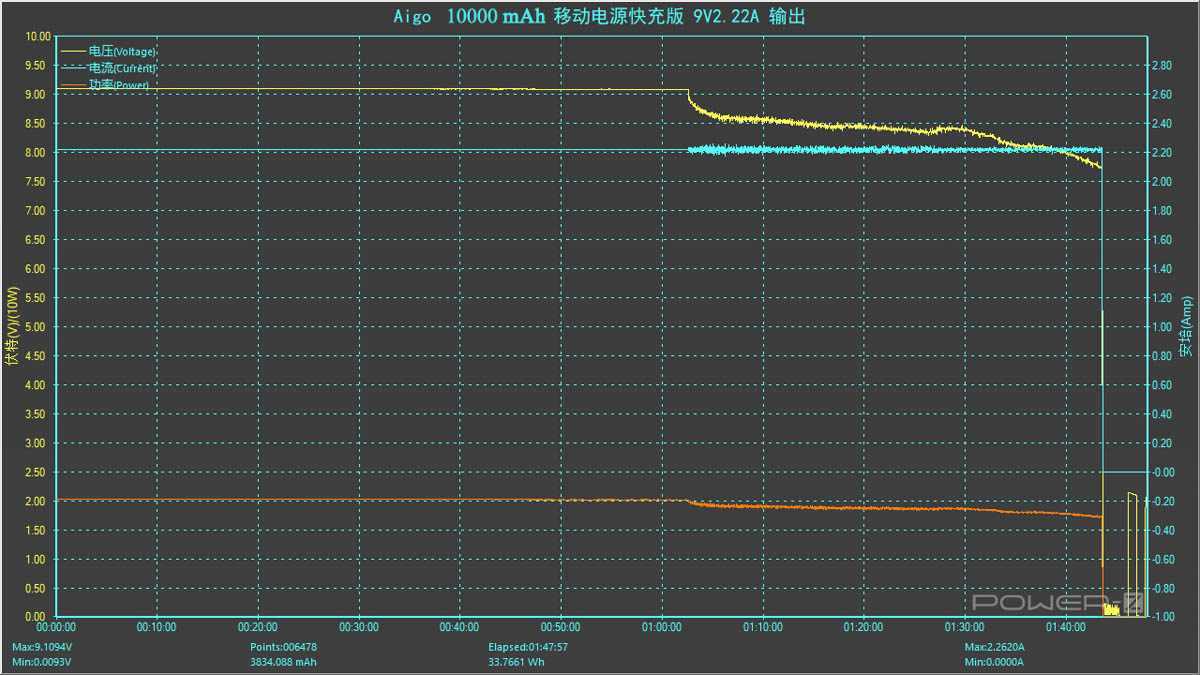Click the 33.7661 Wh energy readout
The height and width of the screenshot is (675, 1200).
click(x=515, y=662)
